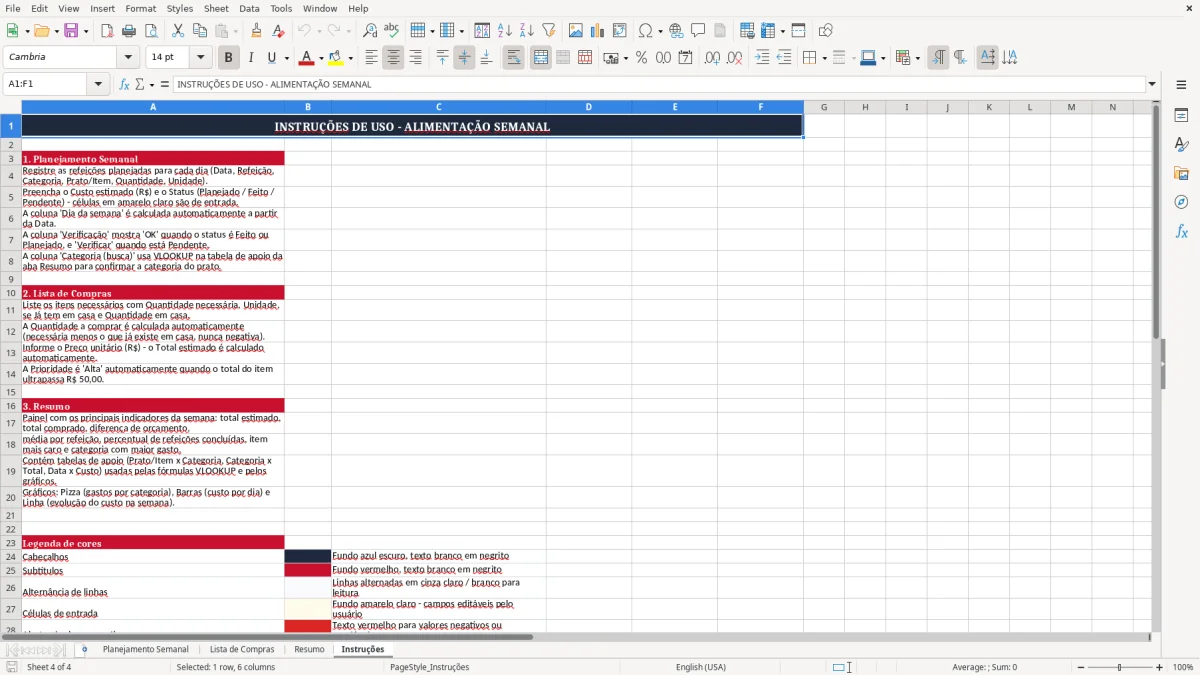Screen dimensions: 1200x675
Task: Click the vertical scrollbar thumb
Action: 1156,222
